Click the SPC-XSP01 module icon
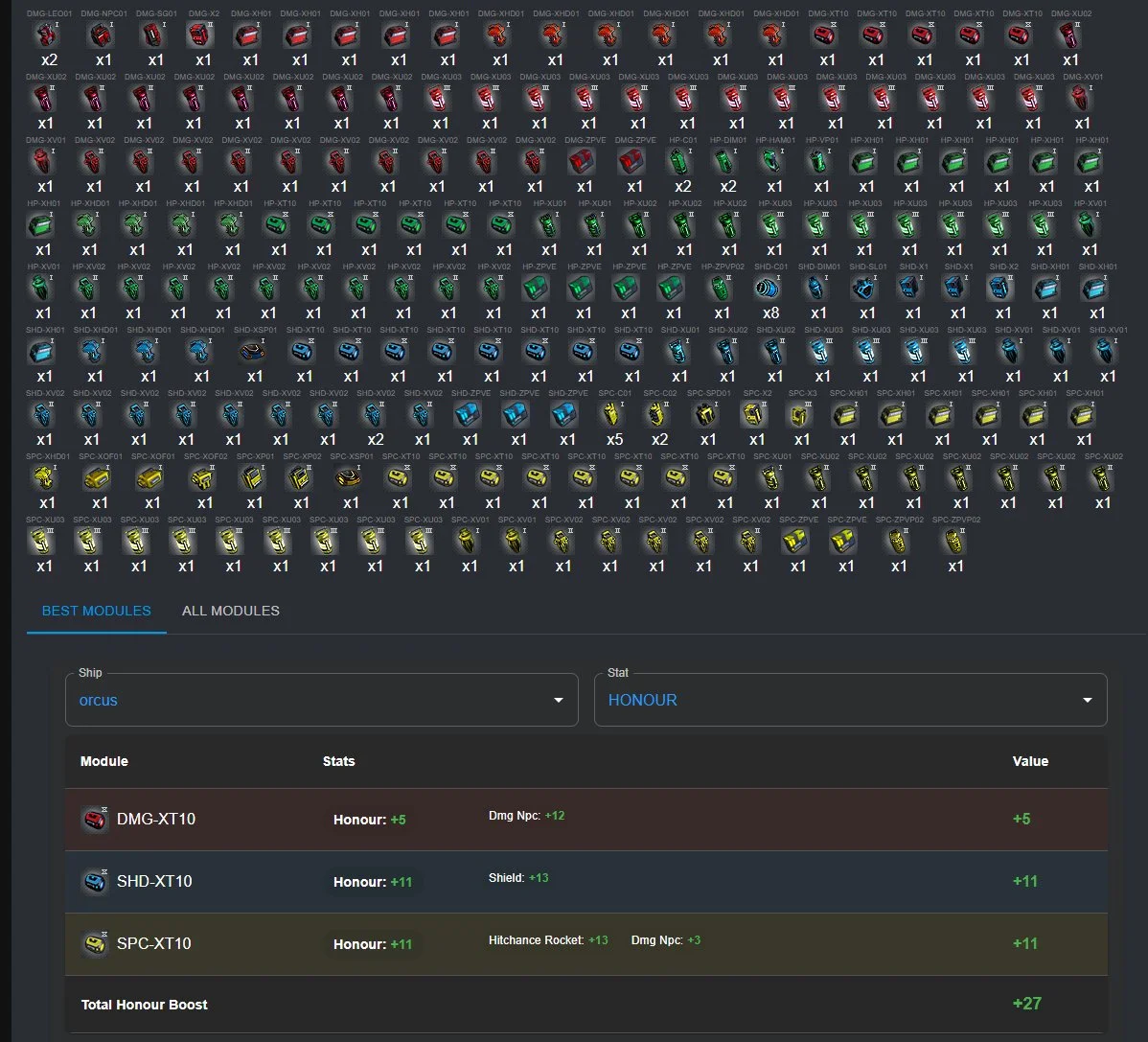Image resolution: width=1148 pixels, height=1042 pixels. coord(351,477)
